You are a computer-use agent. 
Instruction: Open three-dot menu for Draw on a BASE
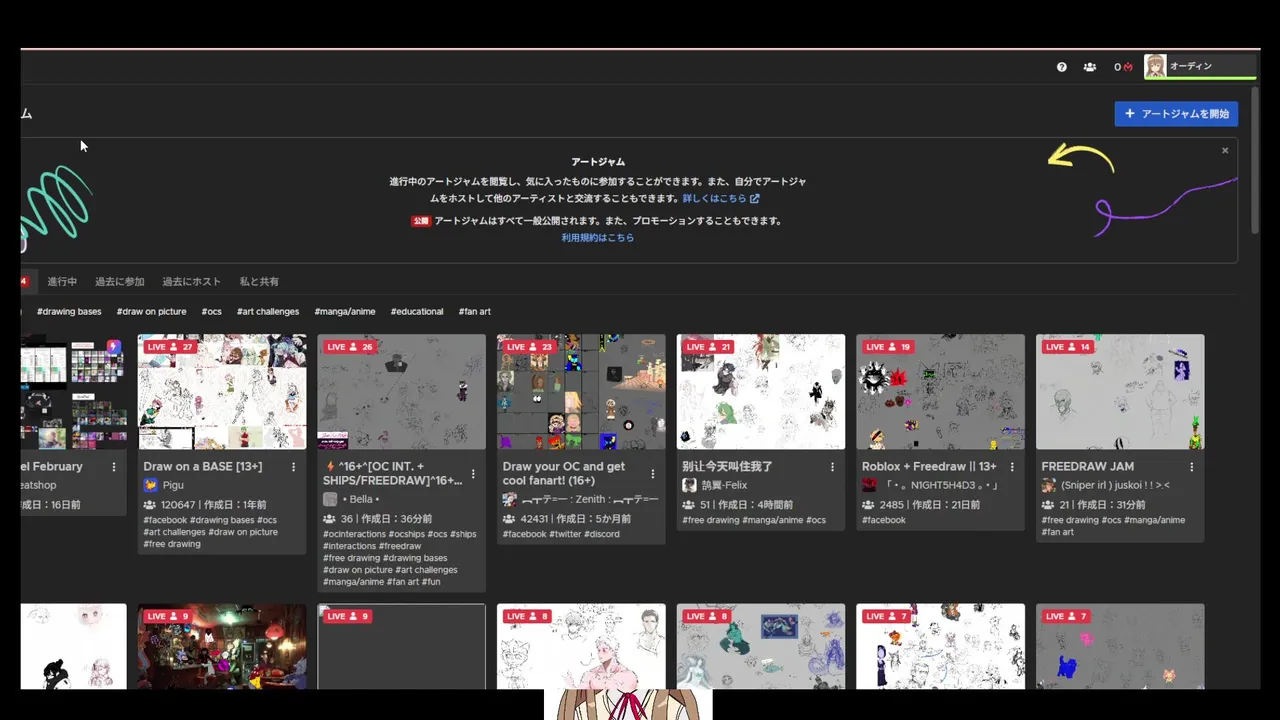pyautogui.click(x=293, y=467)
